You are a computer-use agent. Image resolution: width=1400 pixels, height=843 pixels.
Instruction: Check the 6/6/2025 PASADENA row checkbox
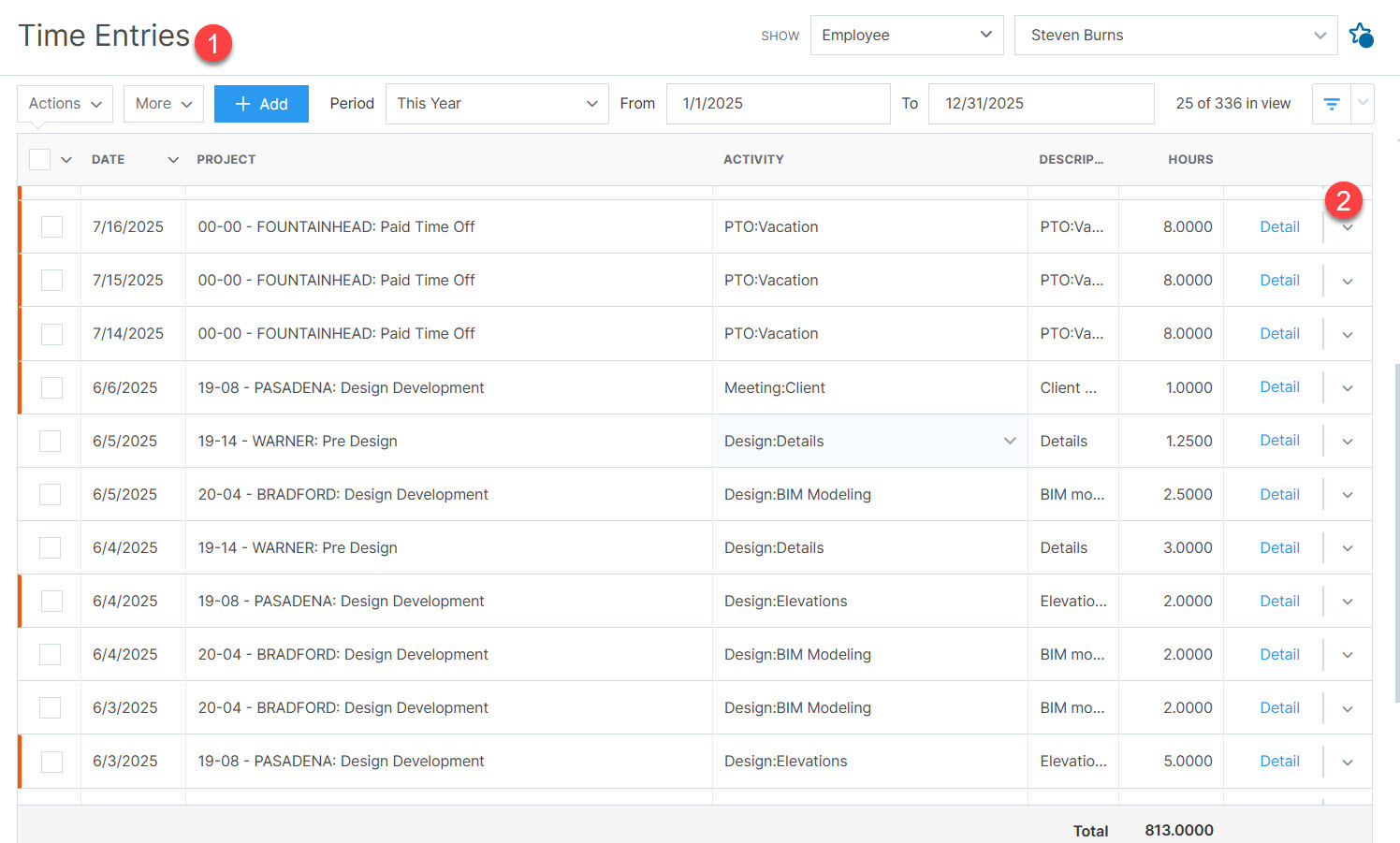point(51,387)
